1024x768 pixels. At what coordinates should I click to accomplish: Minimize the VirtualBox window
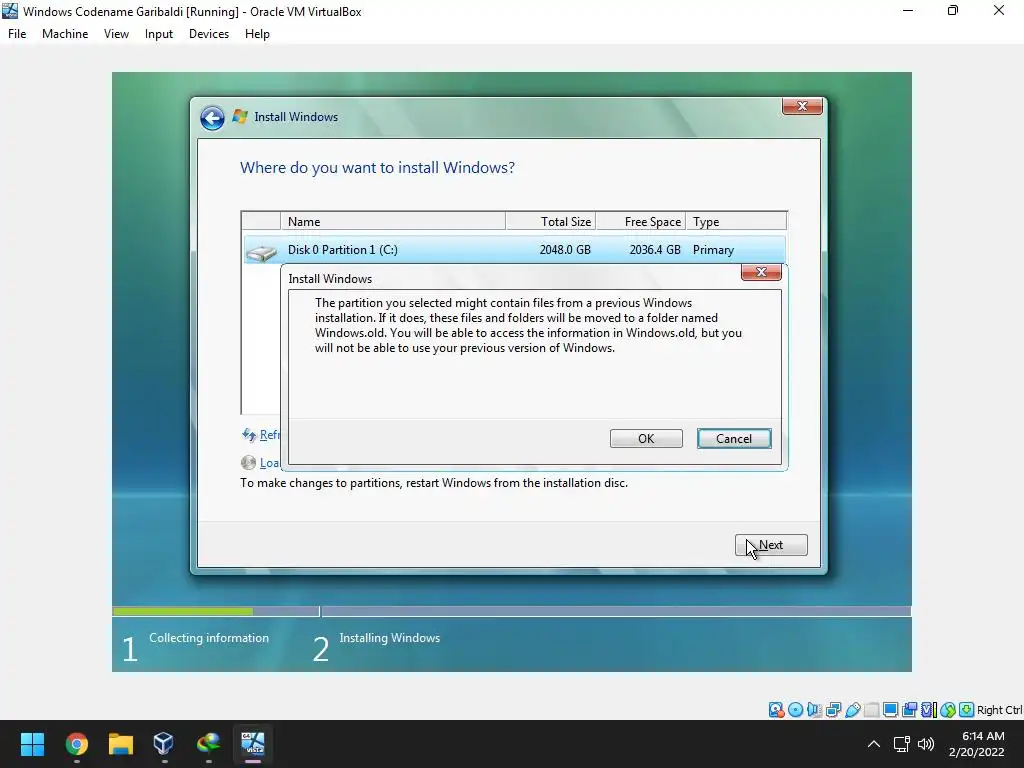pyautogui.click(x=908, y=11)
